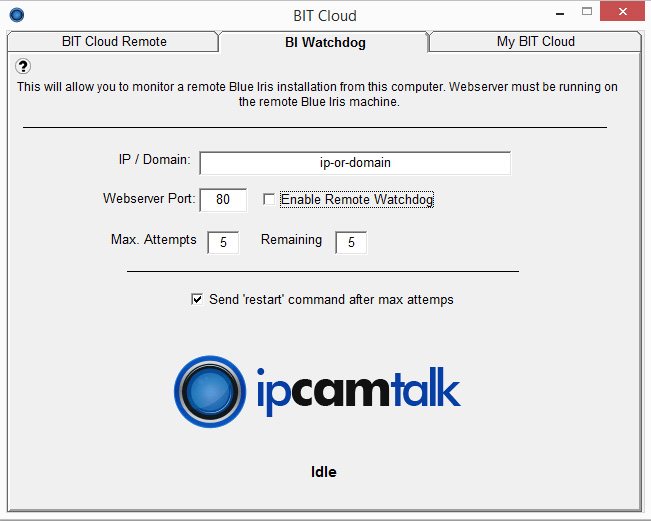651x521 pixels.
Task: Click the Webserver Port label
Action: tap(149, 199)
